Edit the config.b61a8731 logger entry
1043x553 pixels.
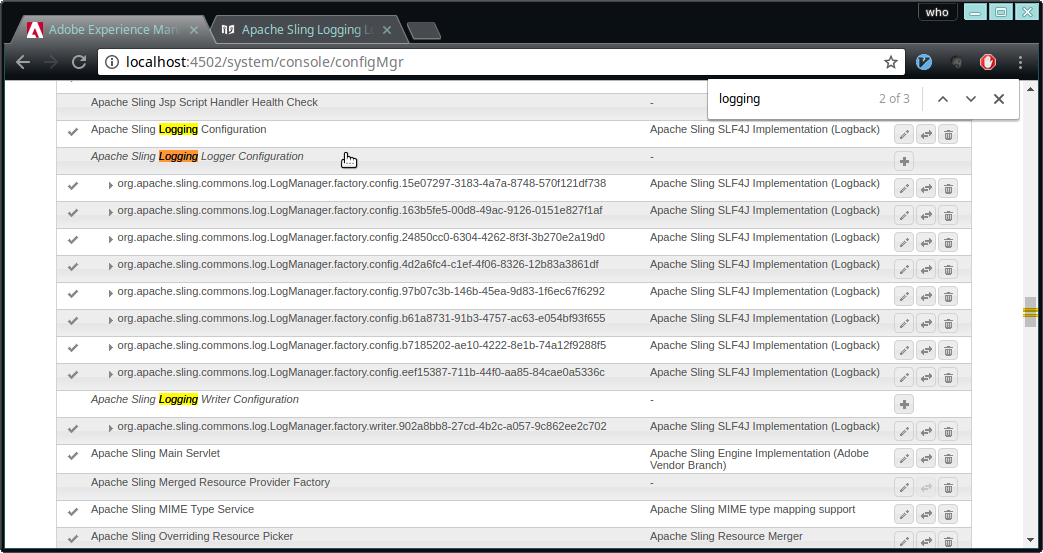[x=903, y=323]
